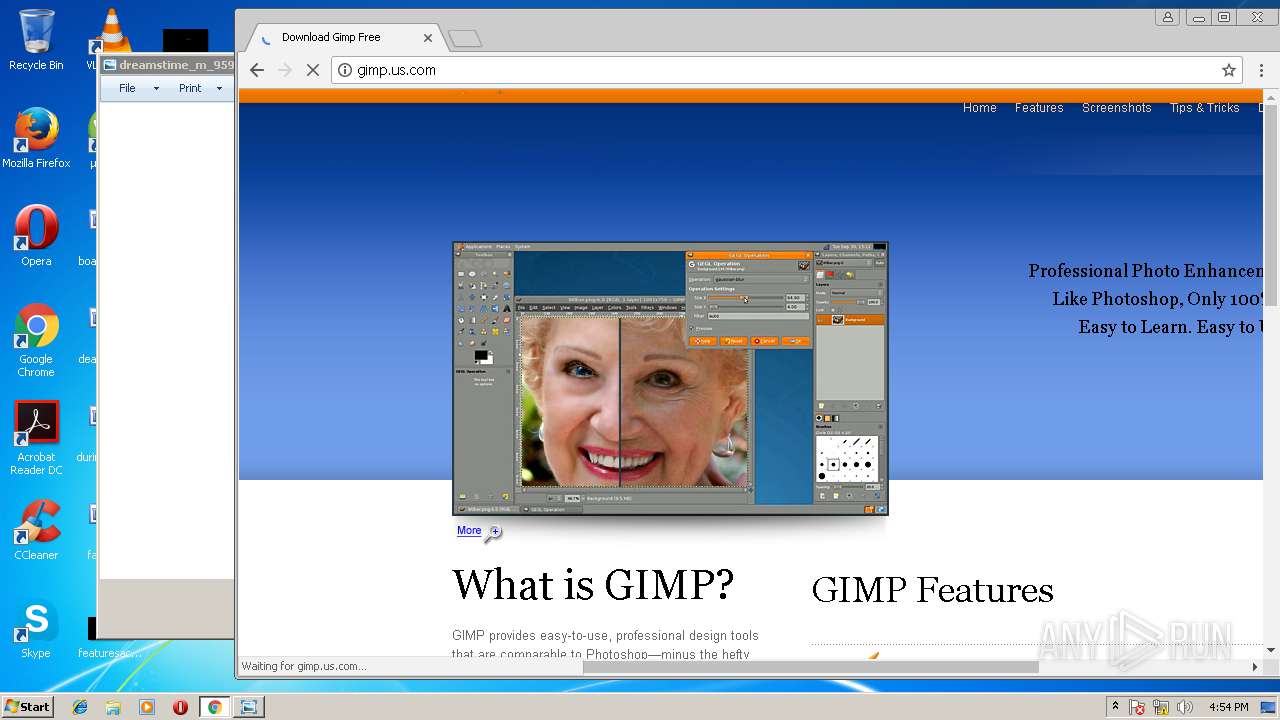The image size is (1280, 720).
Task: Go back in Chrome browser history
Action: pos(257,70)
